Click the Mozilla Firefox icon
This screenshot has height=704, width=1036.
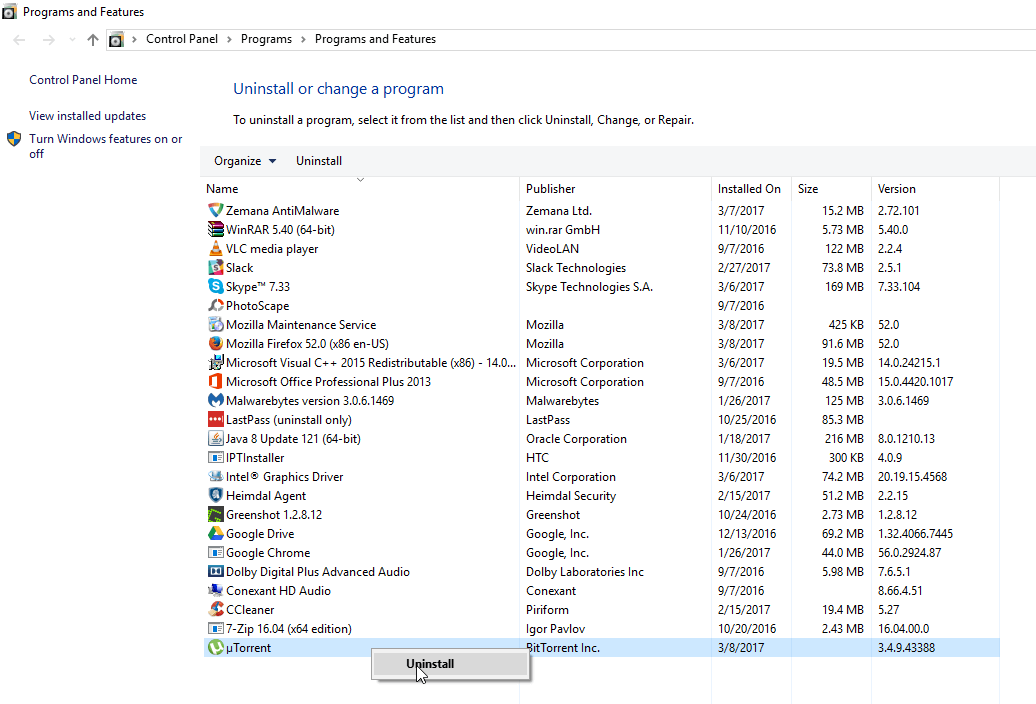[215, 344]
